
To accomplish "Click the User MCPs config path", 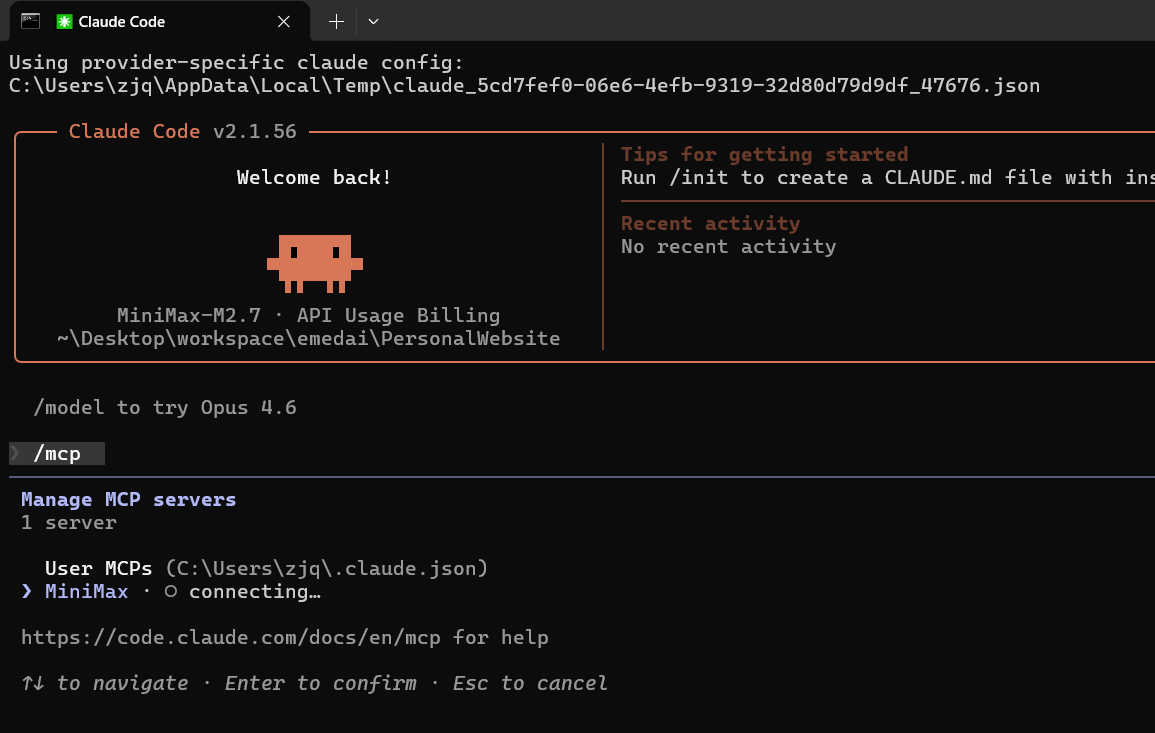I will pos(326,569).
